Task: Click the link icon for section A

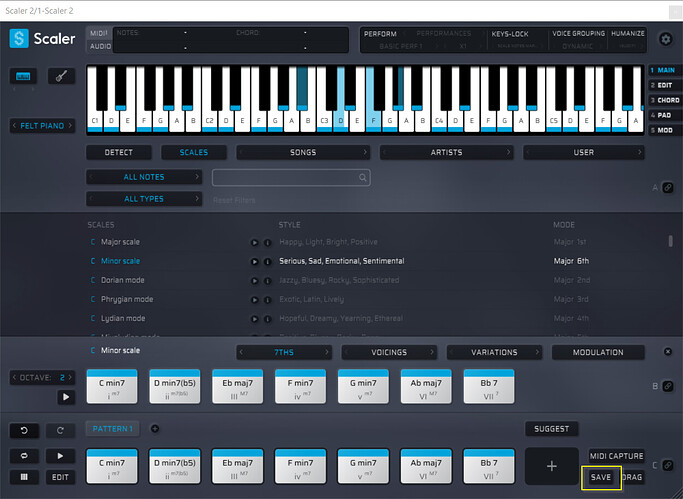Action: tap(668, 188)
